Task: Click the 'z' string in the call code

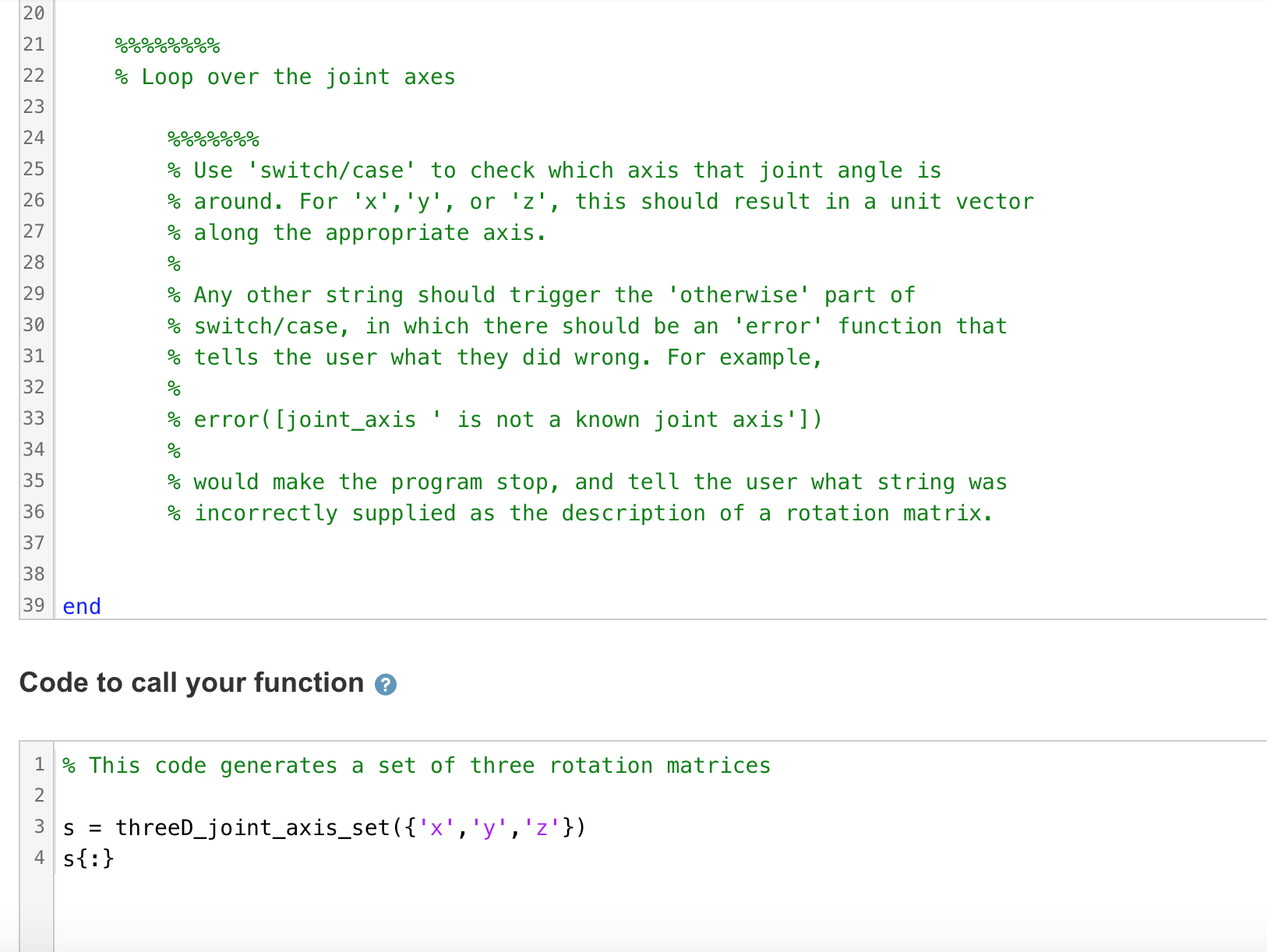Action: [542, 827]
